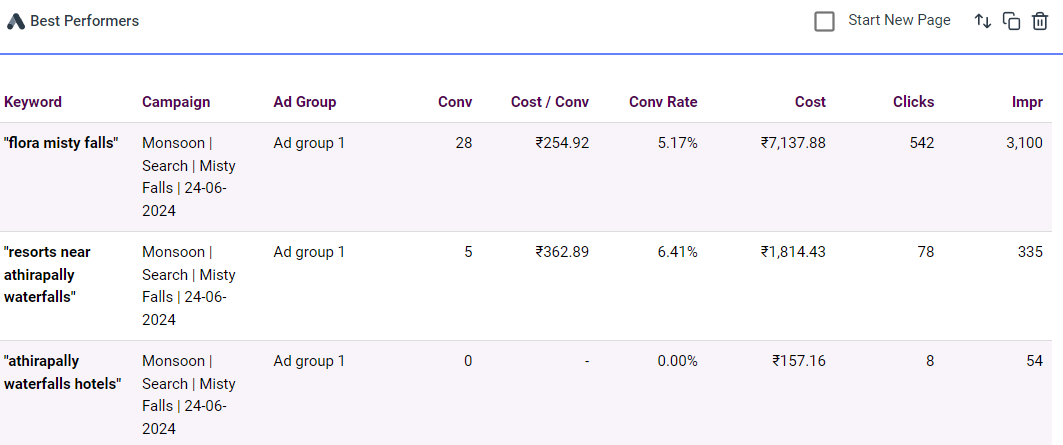
Task: Sort by the Campaign column header
Action: tap(176, 102)
